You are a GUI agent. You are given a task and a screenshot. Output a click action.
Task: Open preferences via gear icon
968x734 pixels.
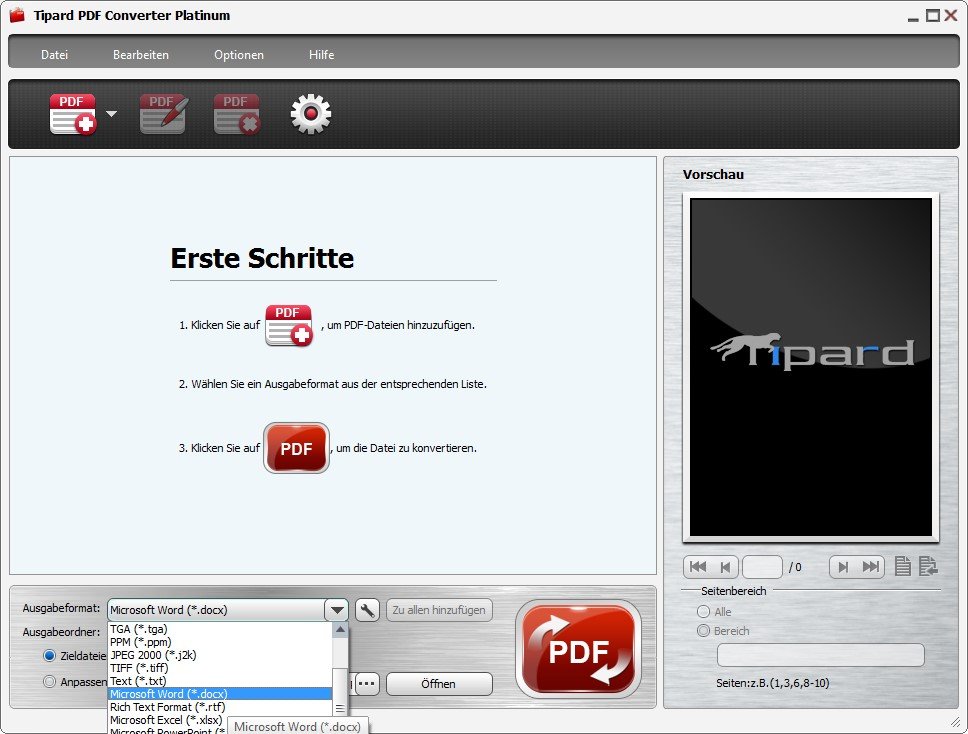pos(311,114)
